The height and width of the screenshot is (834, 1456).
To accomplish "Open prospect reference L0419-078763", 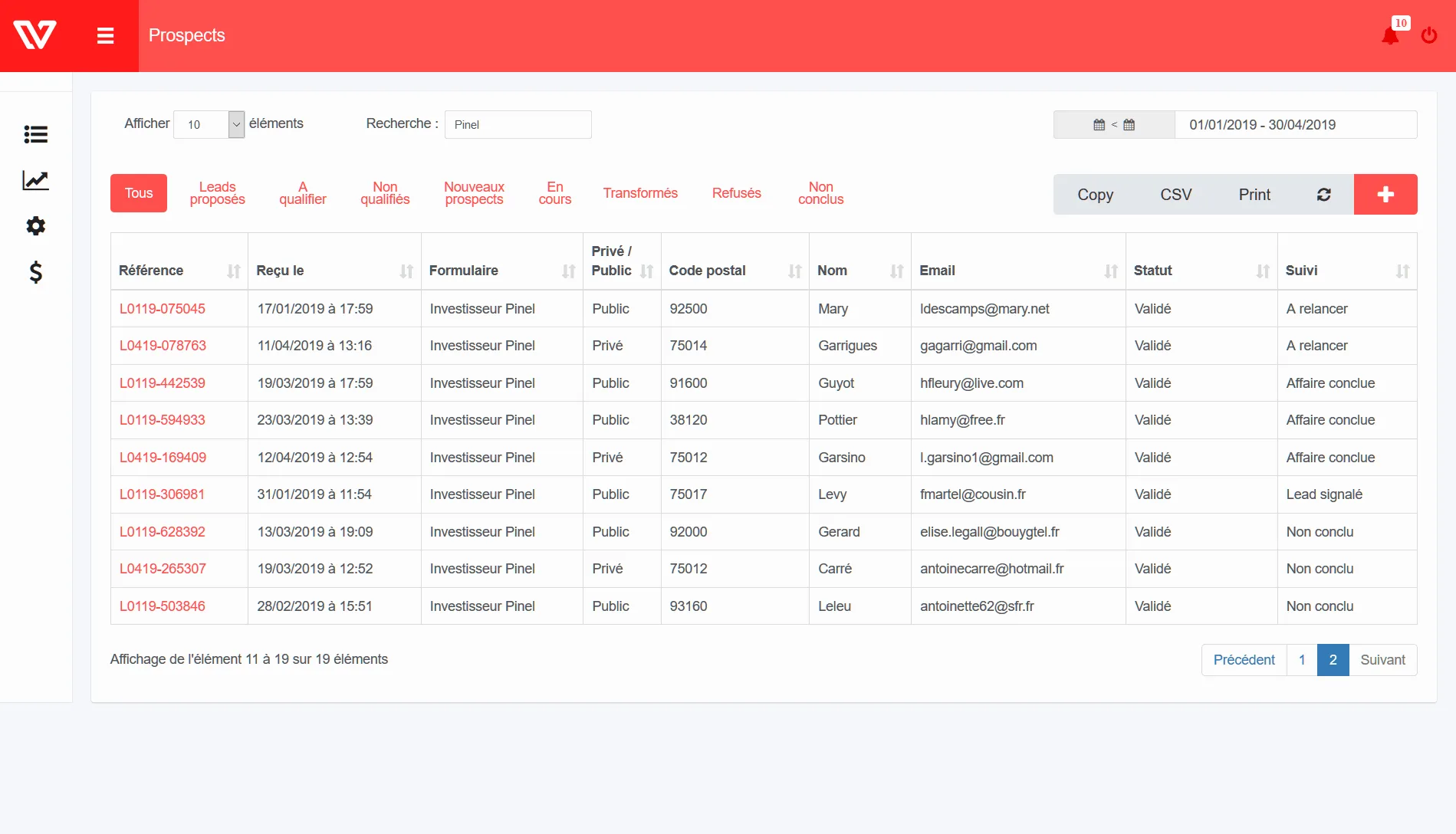I will click(x=163, y=346).
